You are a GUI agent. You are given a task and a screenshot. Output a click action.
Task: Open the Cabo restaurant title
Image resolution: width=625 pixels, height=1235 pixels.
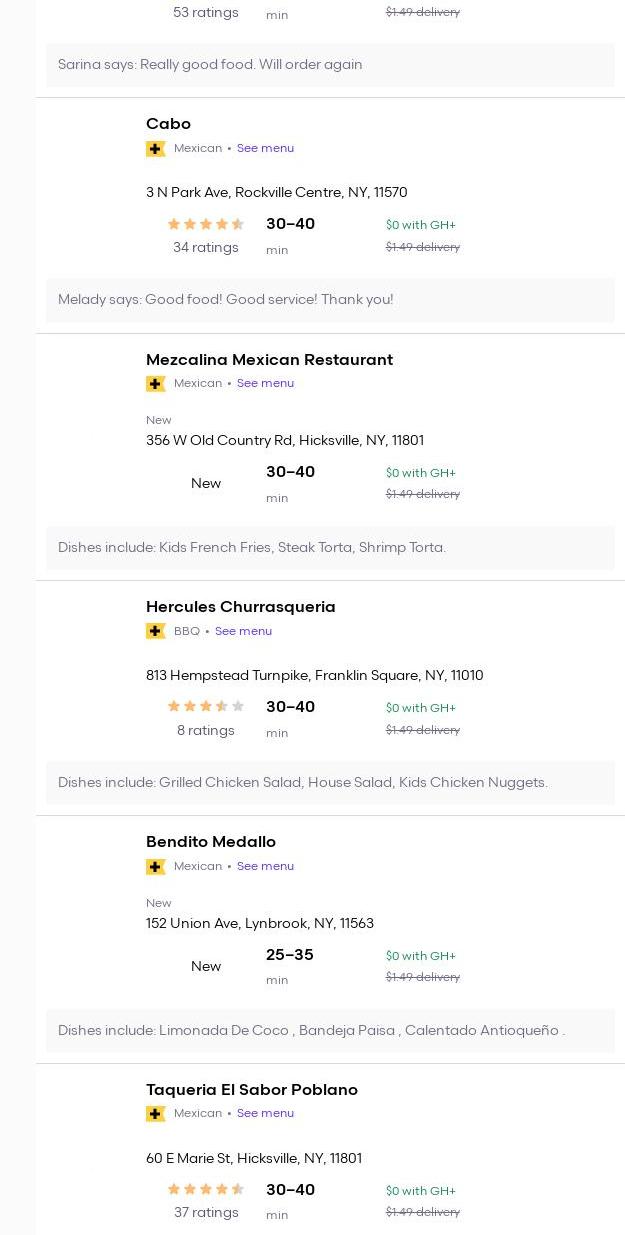[x=168, y=124]
